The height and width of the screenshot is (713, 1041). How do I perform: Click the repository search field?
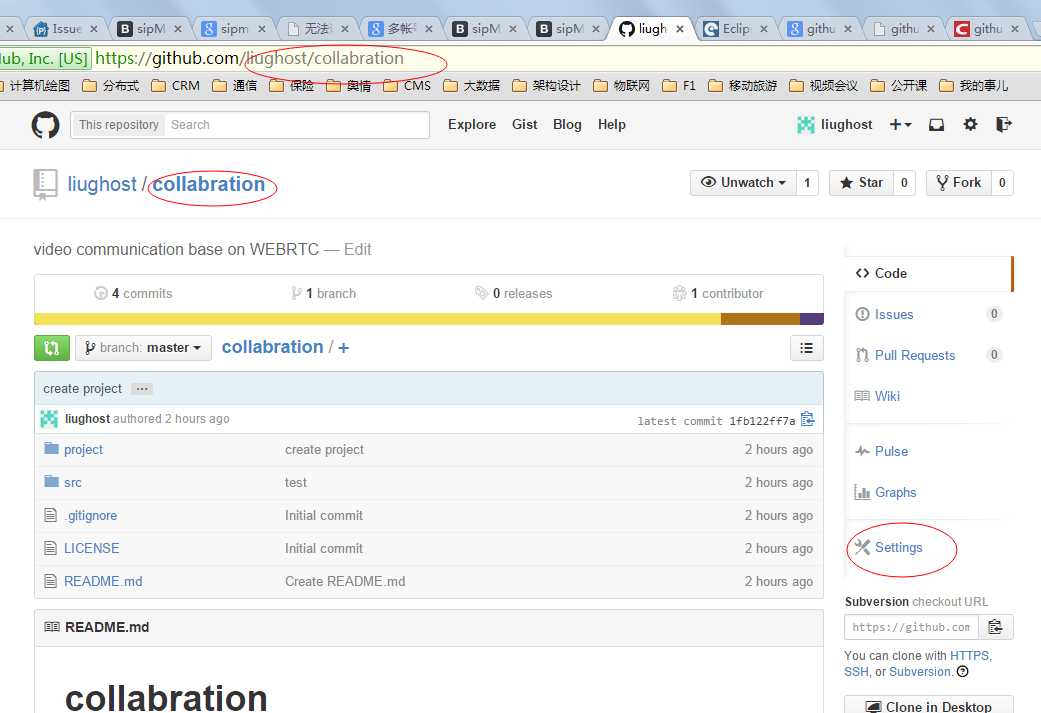296,125
